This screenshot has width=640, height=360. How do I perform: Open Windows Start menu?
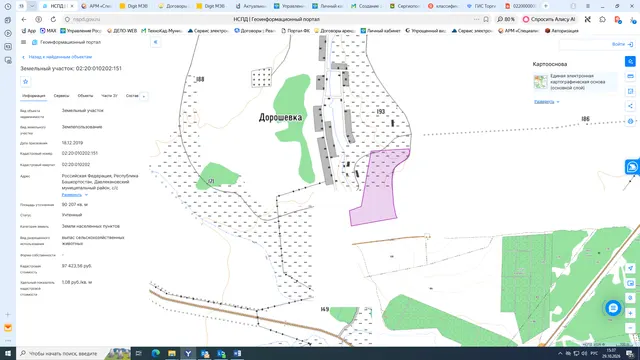[x=8, y=353]
